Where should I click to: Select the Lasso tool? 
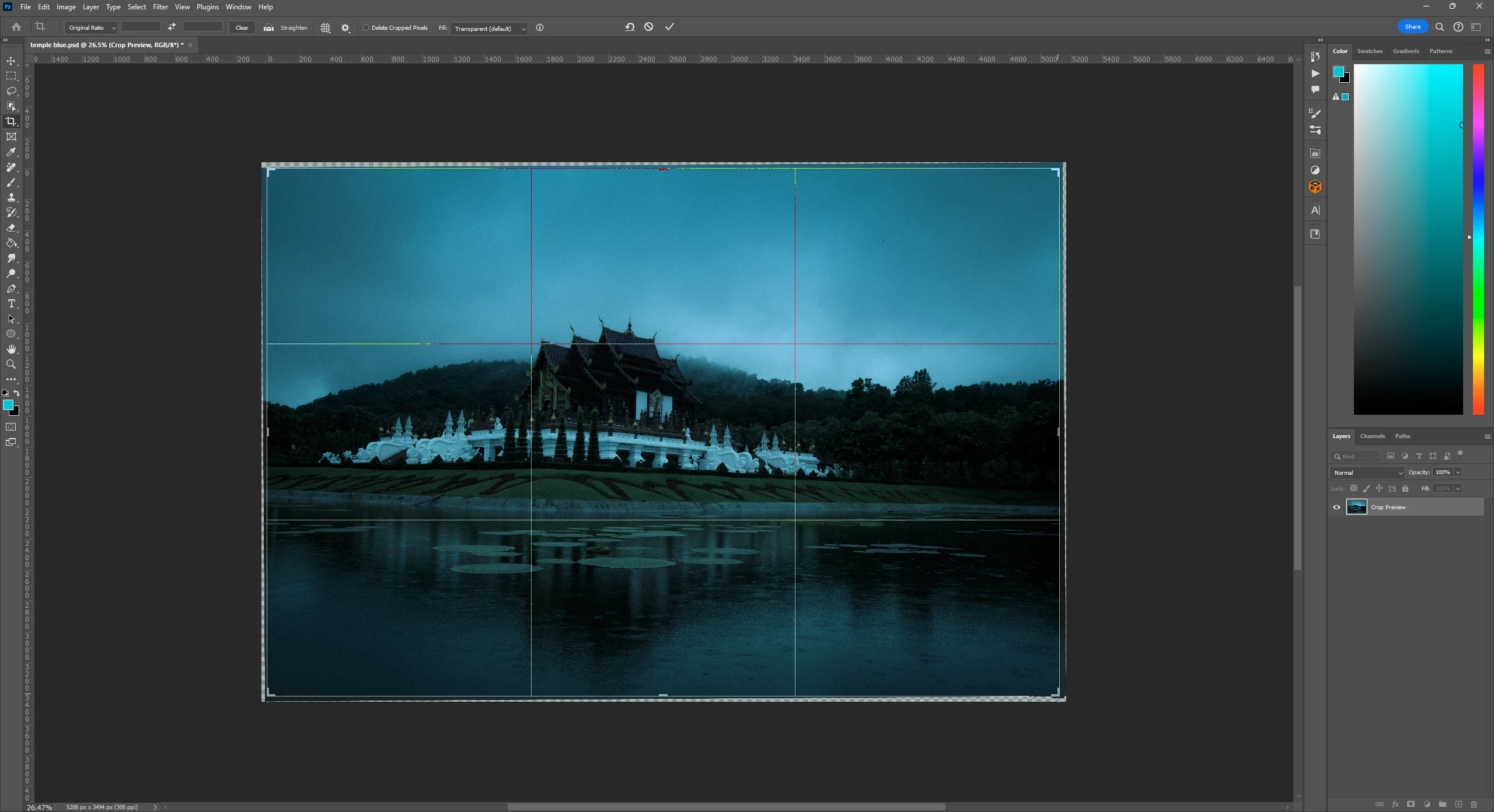click(11, 91)
